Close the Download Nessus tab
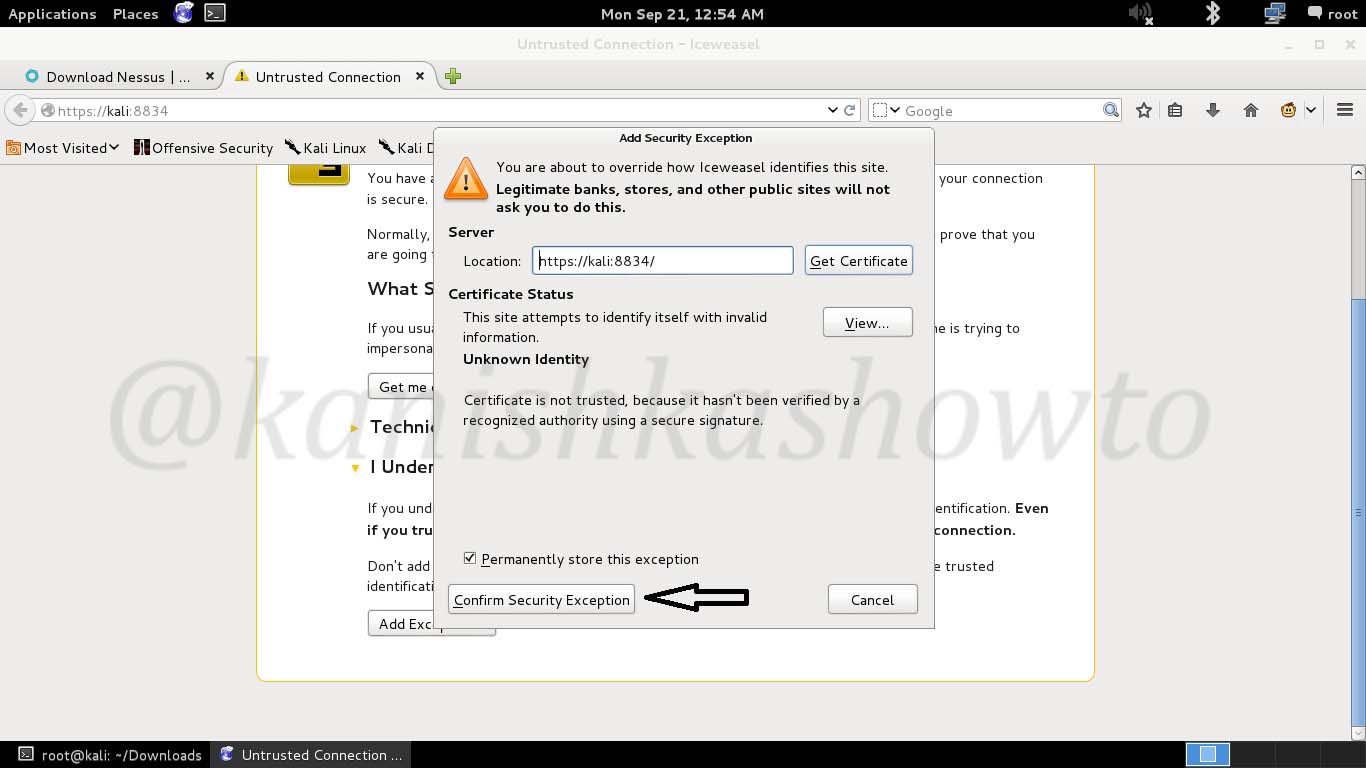Viewport: 1366px width, 768px height. 210,76
